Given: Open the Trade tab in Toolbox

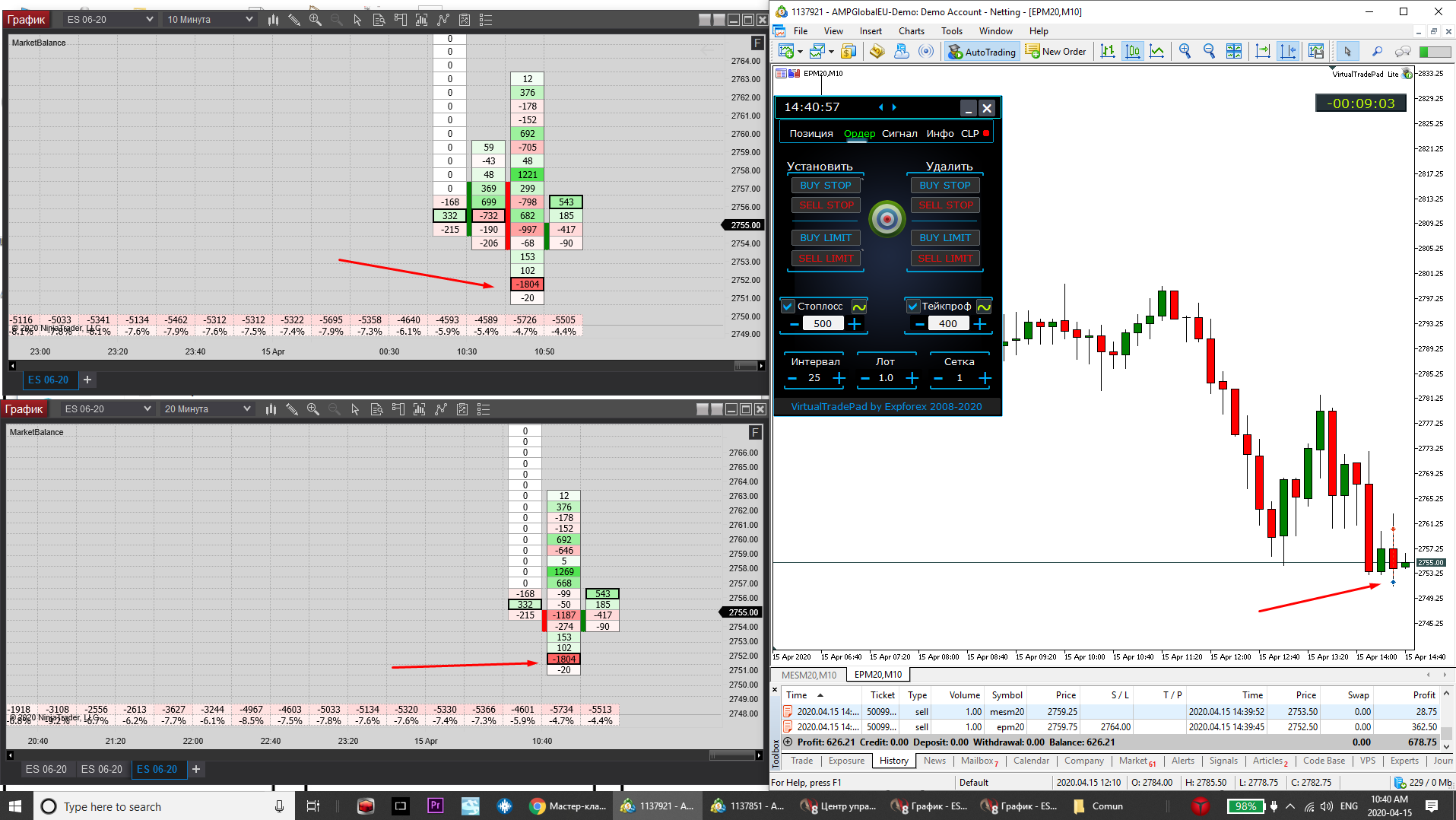Looking at the screenshot, I should click(x=801, y=761).
